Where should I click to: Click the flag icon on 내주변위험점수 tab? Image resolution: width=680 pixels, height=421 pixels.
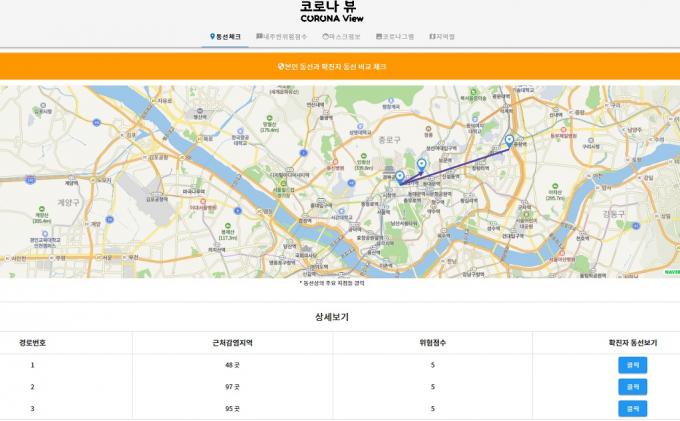click(259, 37)
